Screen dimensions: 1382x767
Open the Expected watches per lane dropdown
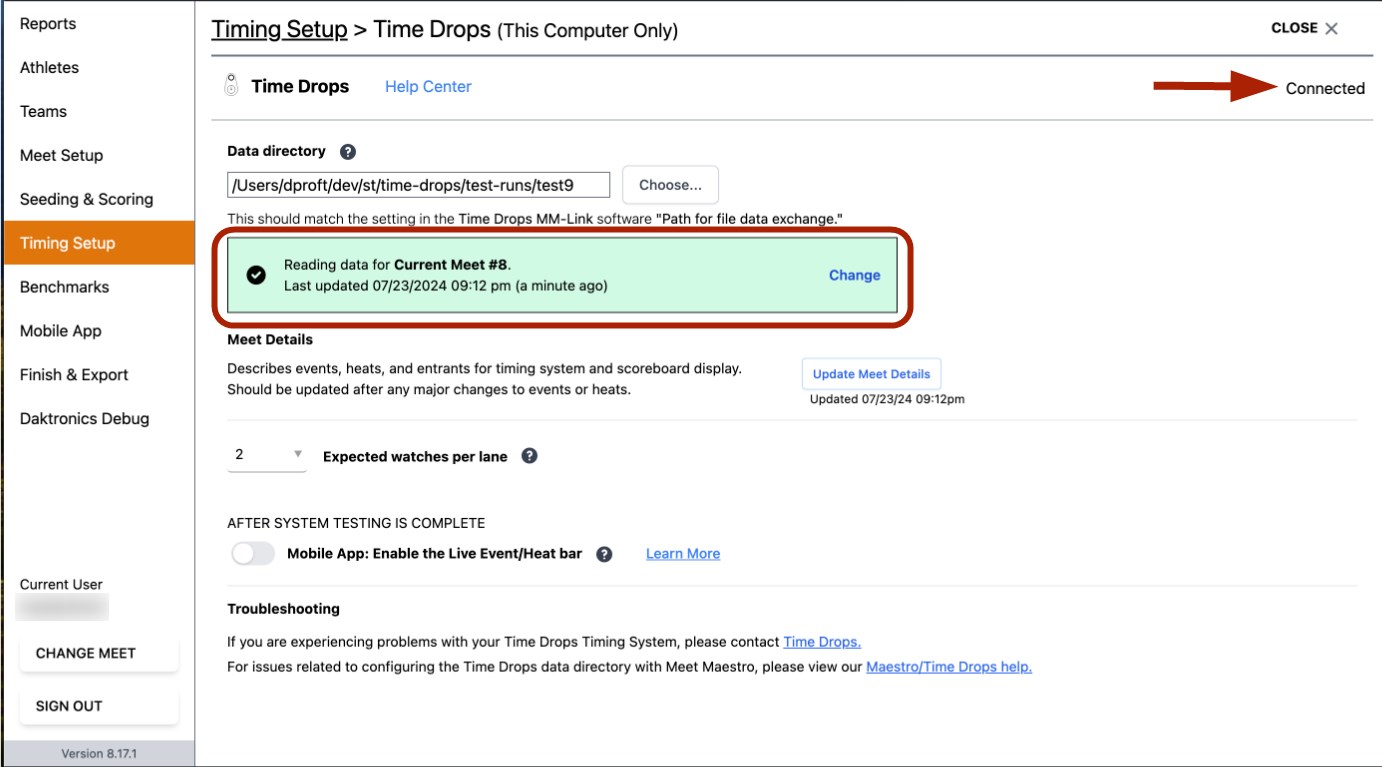tap(267, 455)
